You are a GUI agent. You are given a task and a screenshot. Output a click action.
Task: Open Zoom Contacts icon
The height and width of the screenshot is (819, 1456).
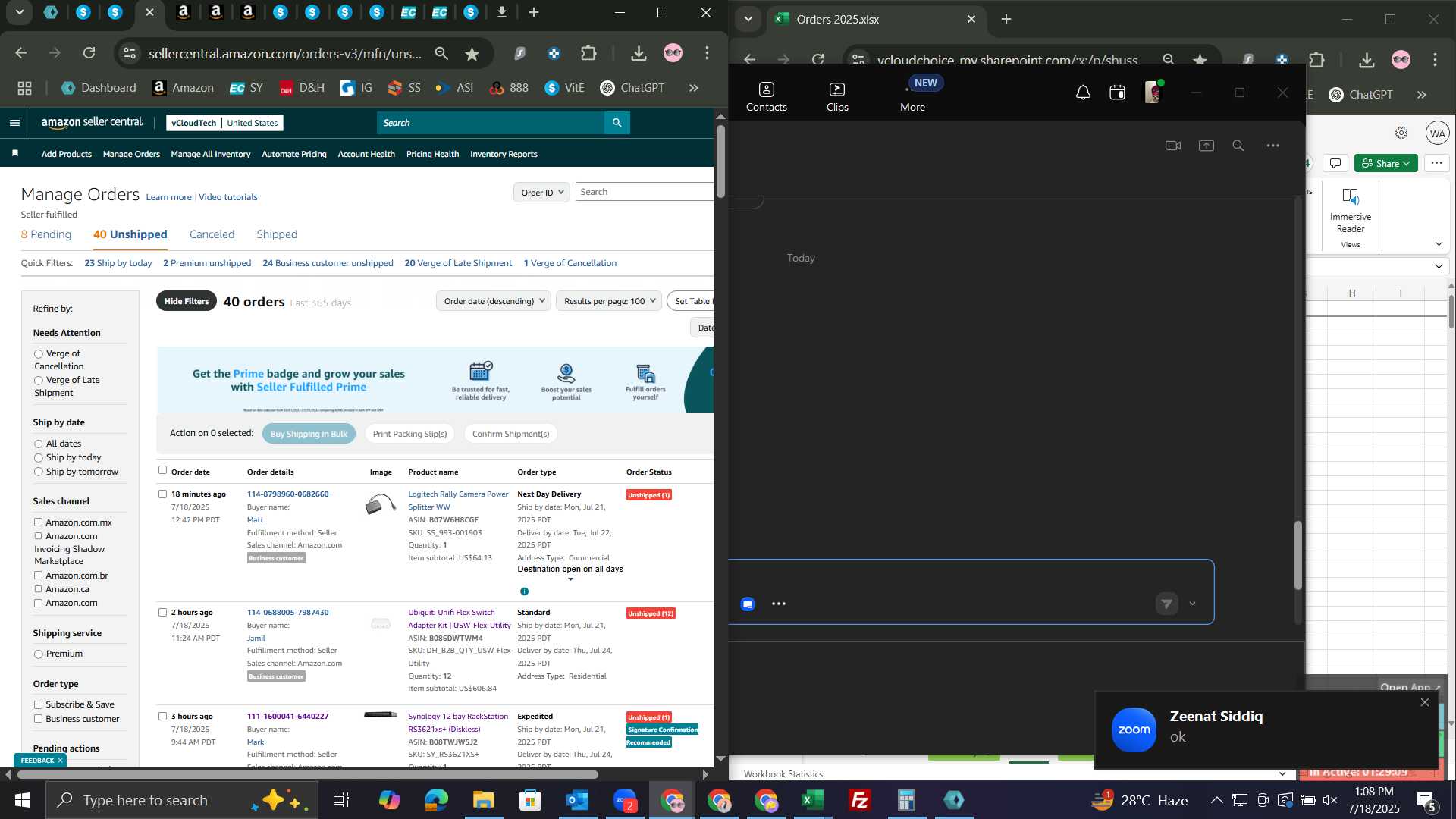(x=766, y=97)
